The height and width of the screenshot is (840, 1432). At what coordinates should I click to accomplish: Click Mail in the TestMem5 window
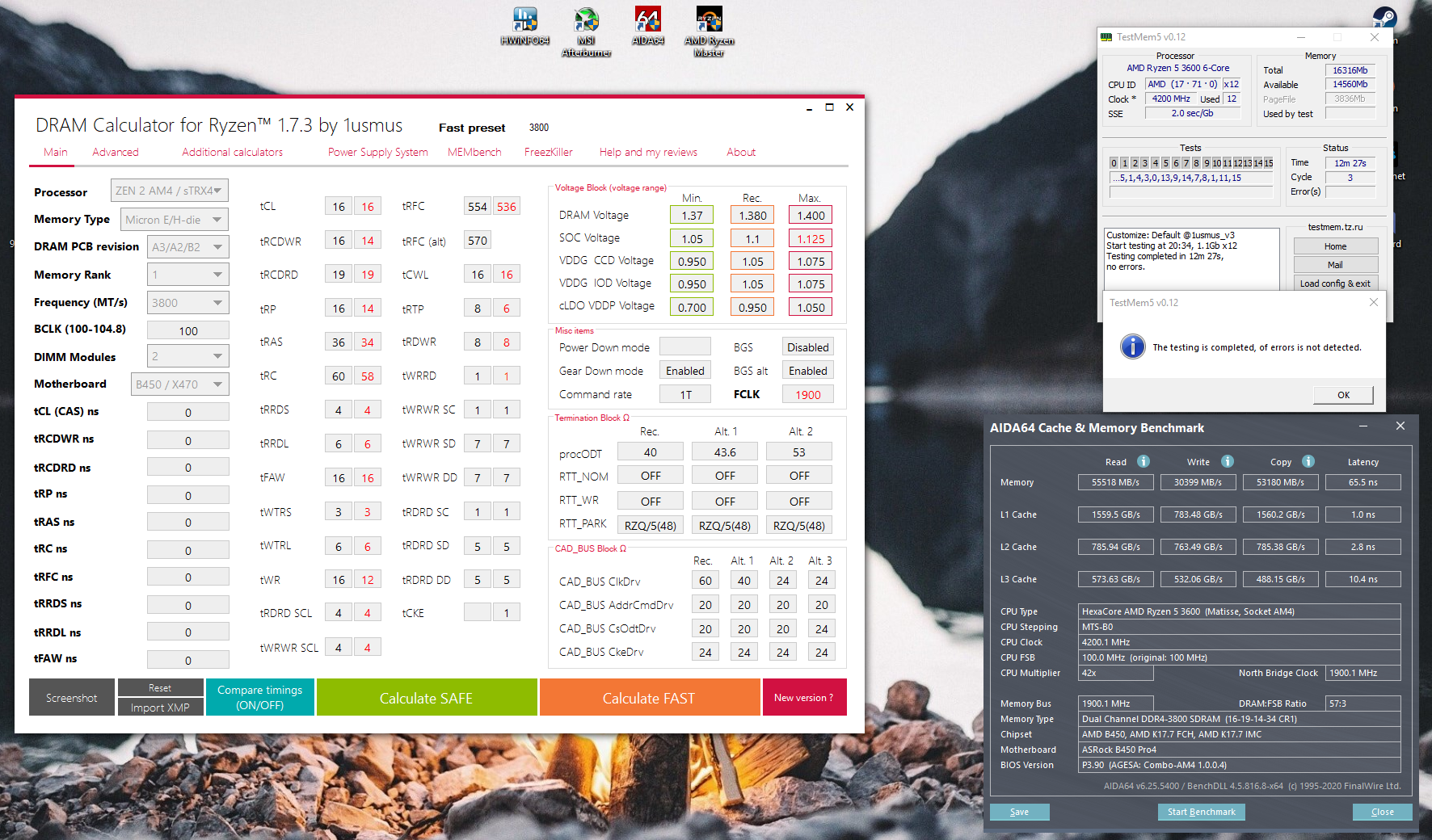pos(1336,265)
